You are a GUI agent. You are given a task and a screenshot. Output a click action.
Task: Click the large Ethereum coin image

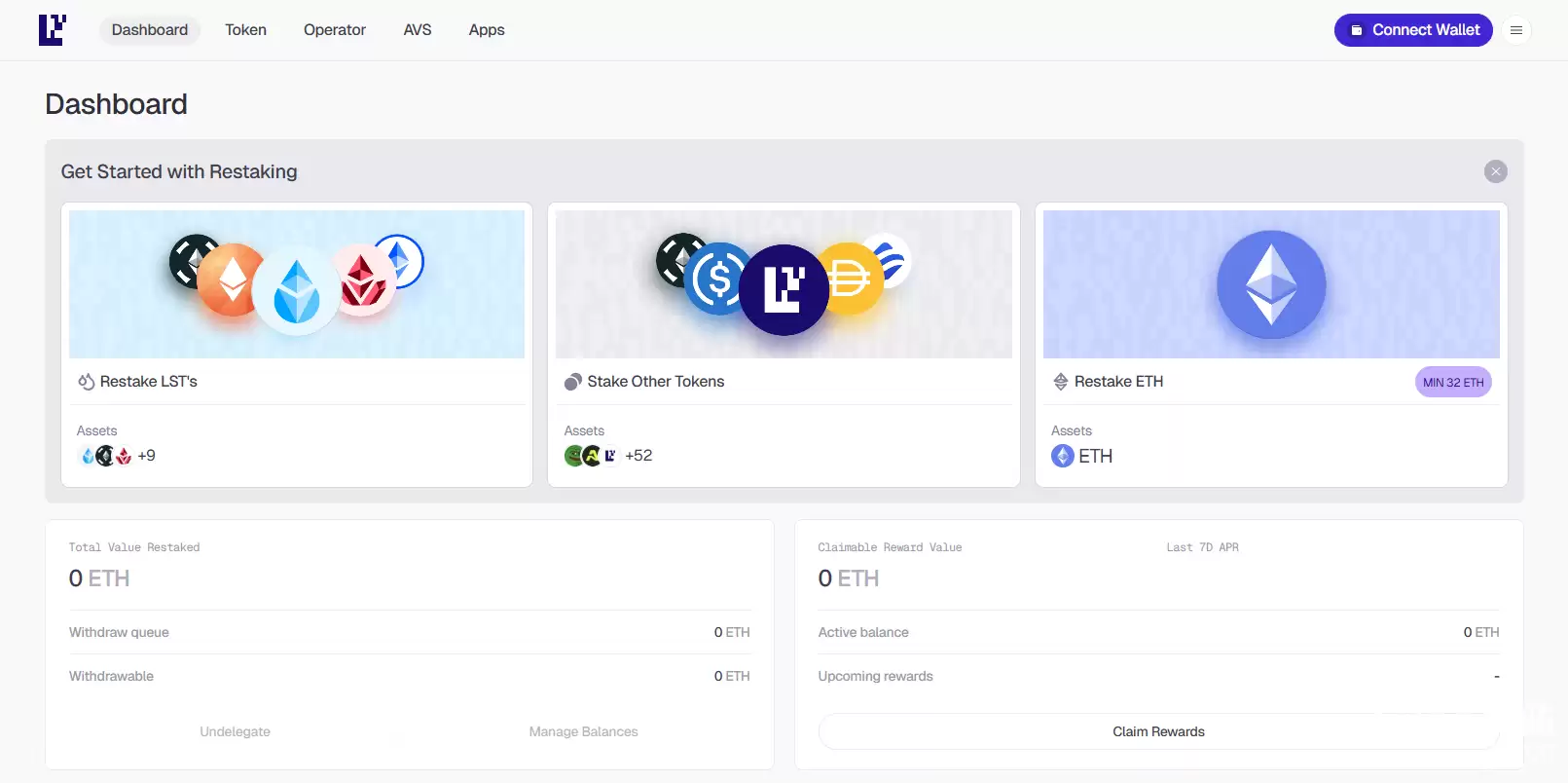coord(1271,284)
